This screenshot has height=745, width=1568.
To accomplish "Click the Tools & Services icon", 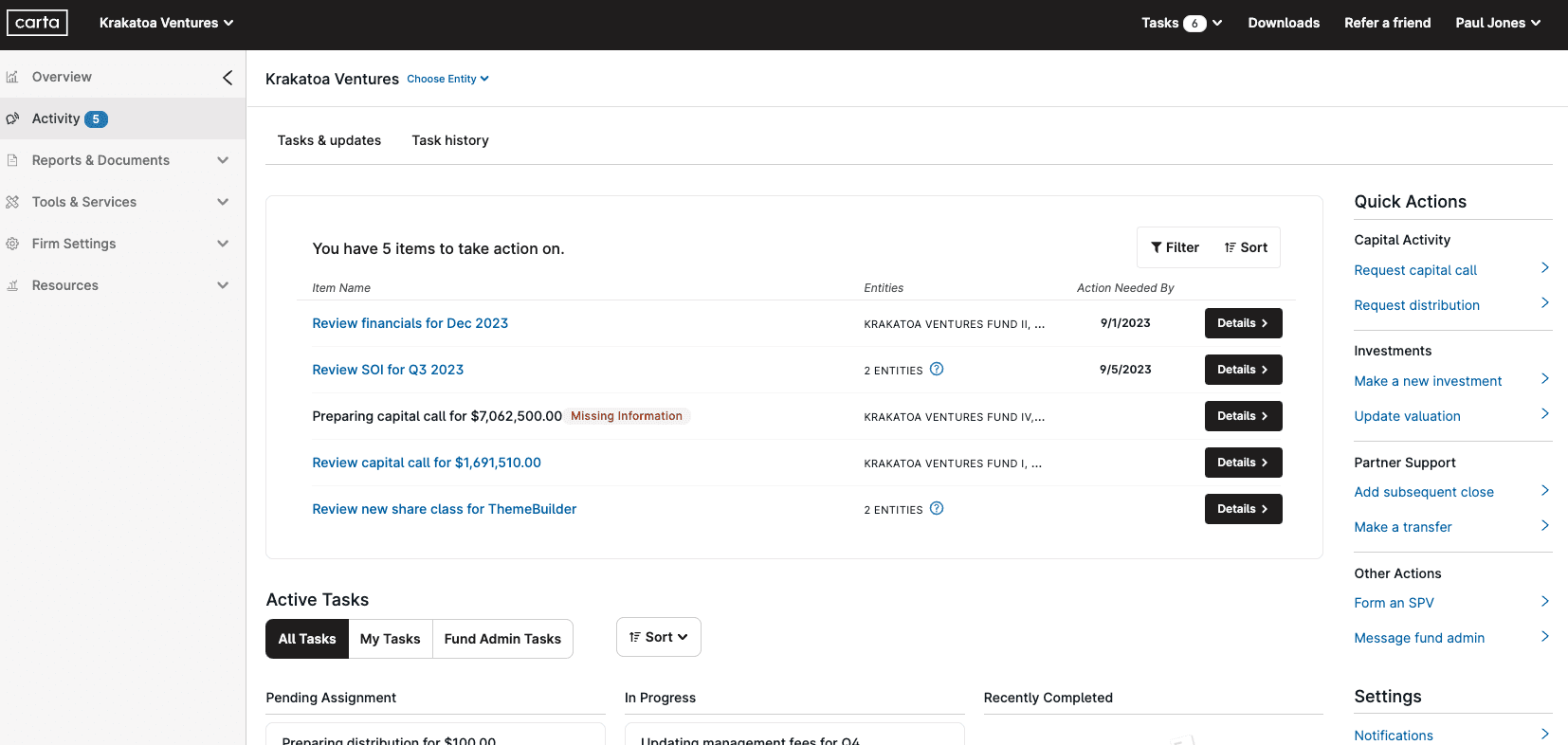I will pos(12,202).
